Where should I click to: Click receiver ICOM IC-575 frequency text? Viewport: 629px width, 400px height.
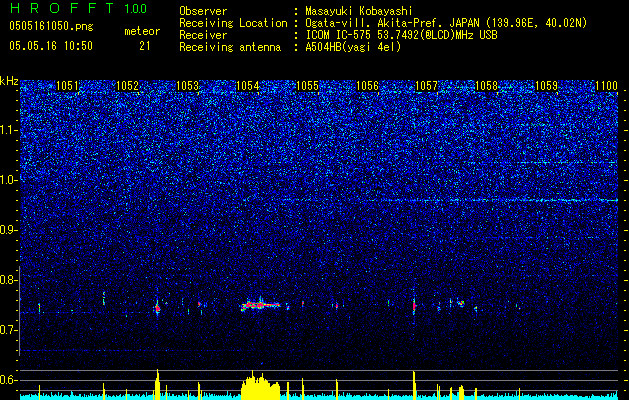(401, 35)
